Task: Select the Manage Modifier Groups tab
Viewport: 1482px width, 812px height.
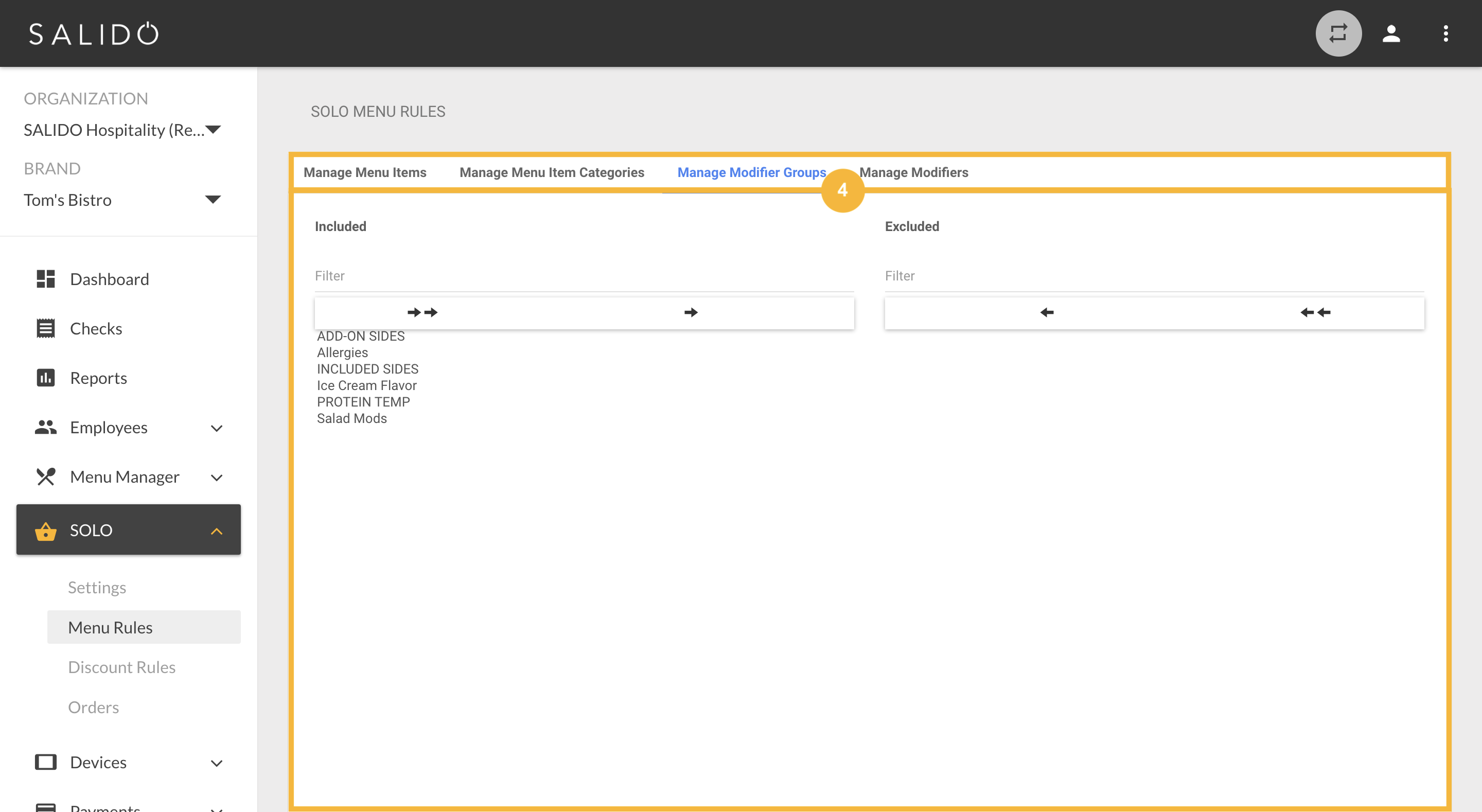Action: pos(751,173)
